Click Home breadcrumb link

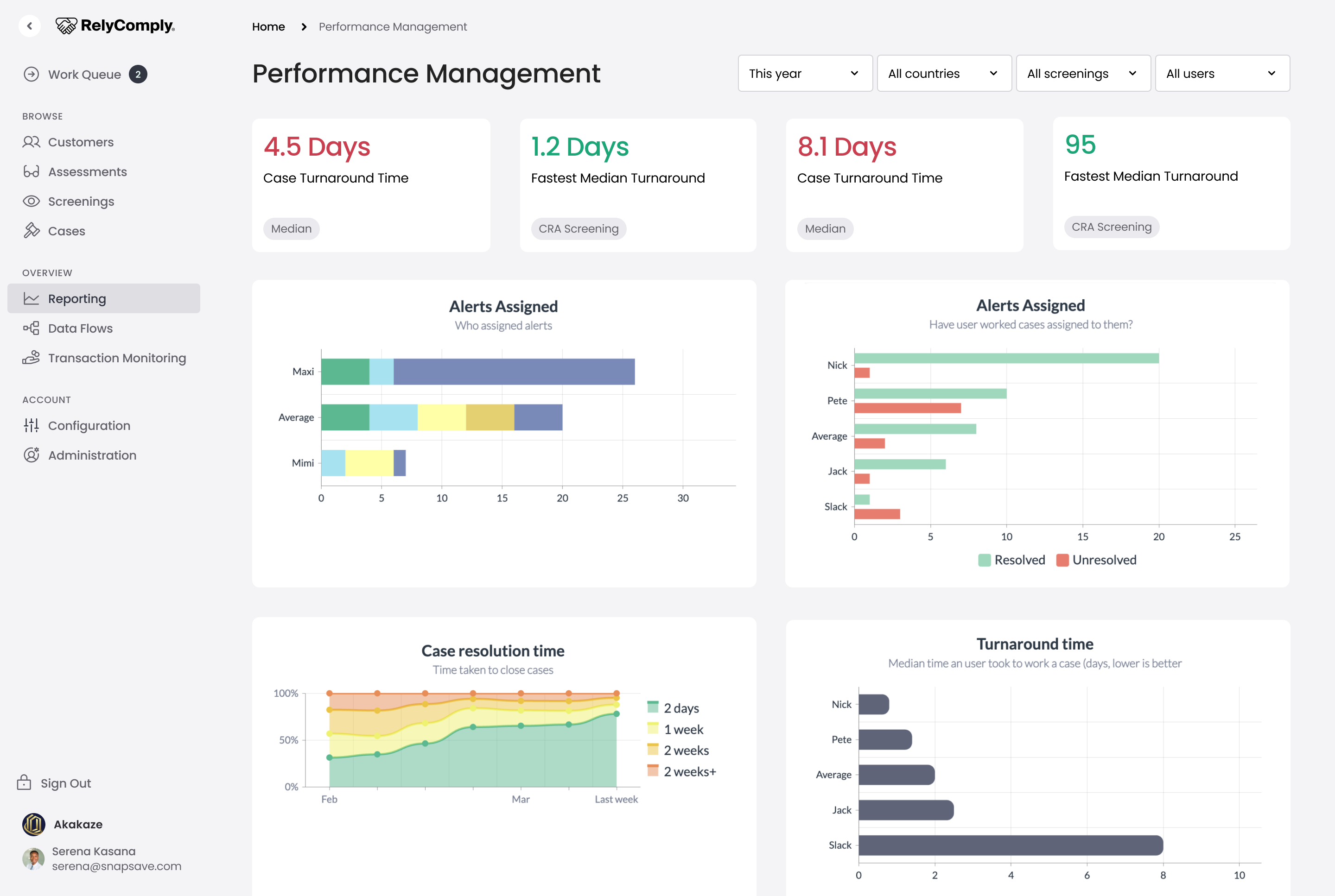click(x=268, y=27)
